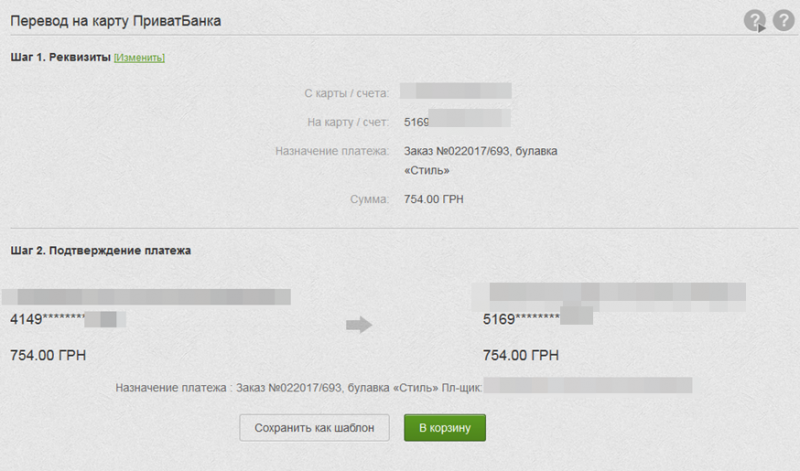Click the blurred payer name after Пл-щик
800x471 pixels.
pyautogui.click(x=588, y=385)
